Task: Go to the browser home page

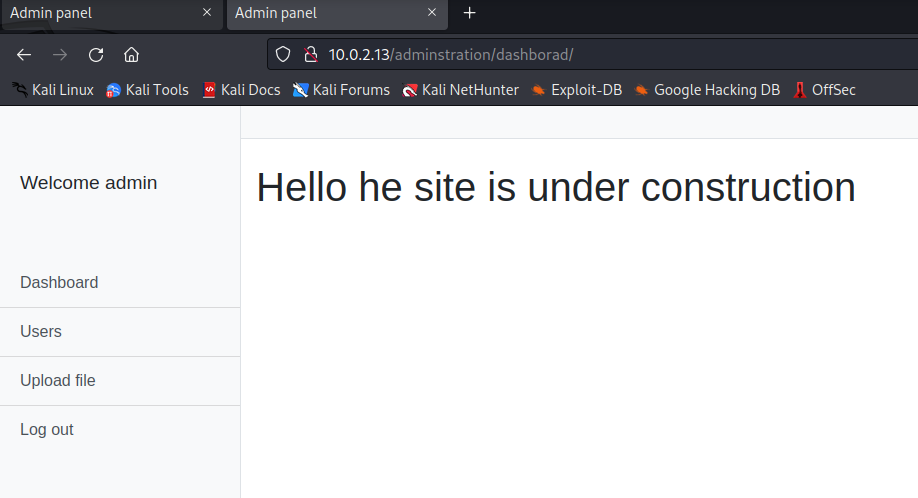Action: click(x=131, y=54)
